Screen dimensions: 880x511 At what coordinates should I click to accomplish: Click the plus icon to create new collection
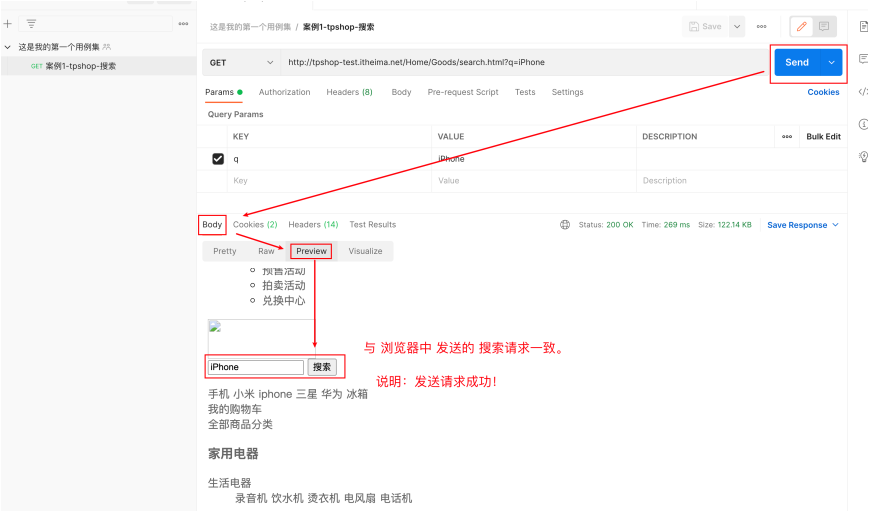point(7,24)
